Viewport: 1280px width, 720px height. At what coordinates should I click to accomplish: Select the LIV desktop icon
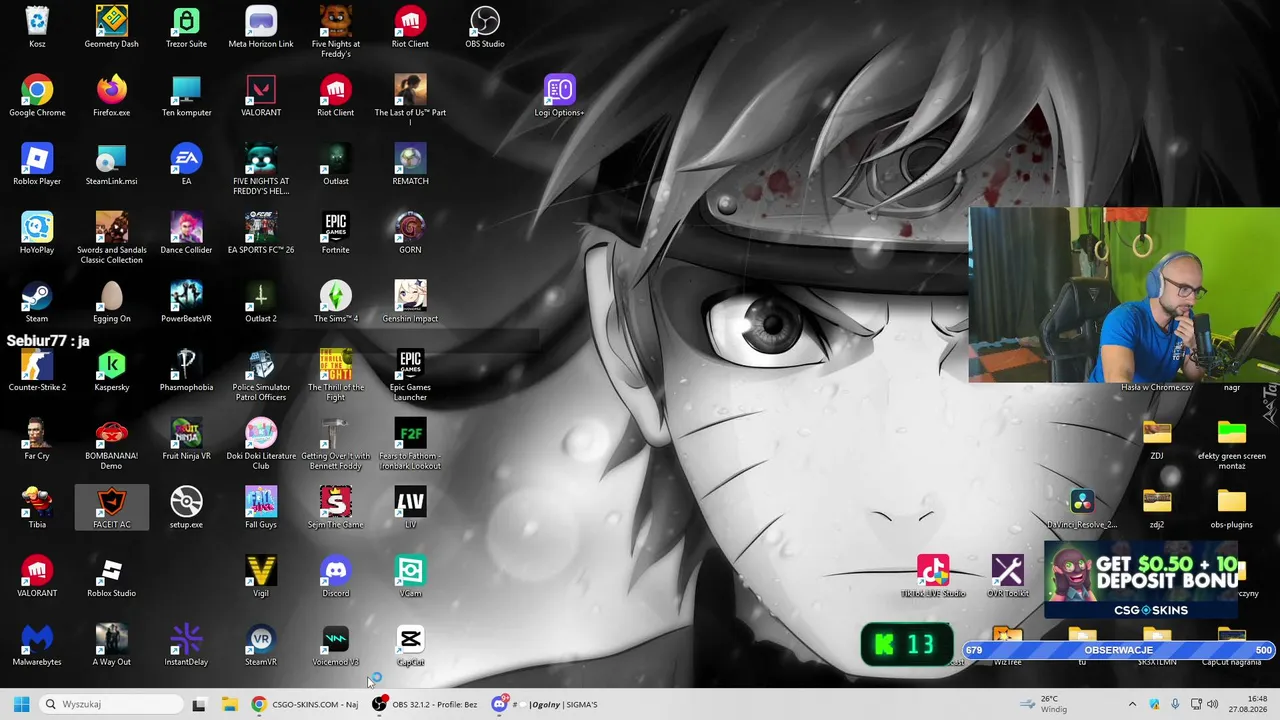click(410, 508)
